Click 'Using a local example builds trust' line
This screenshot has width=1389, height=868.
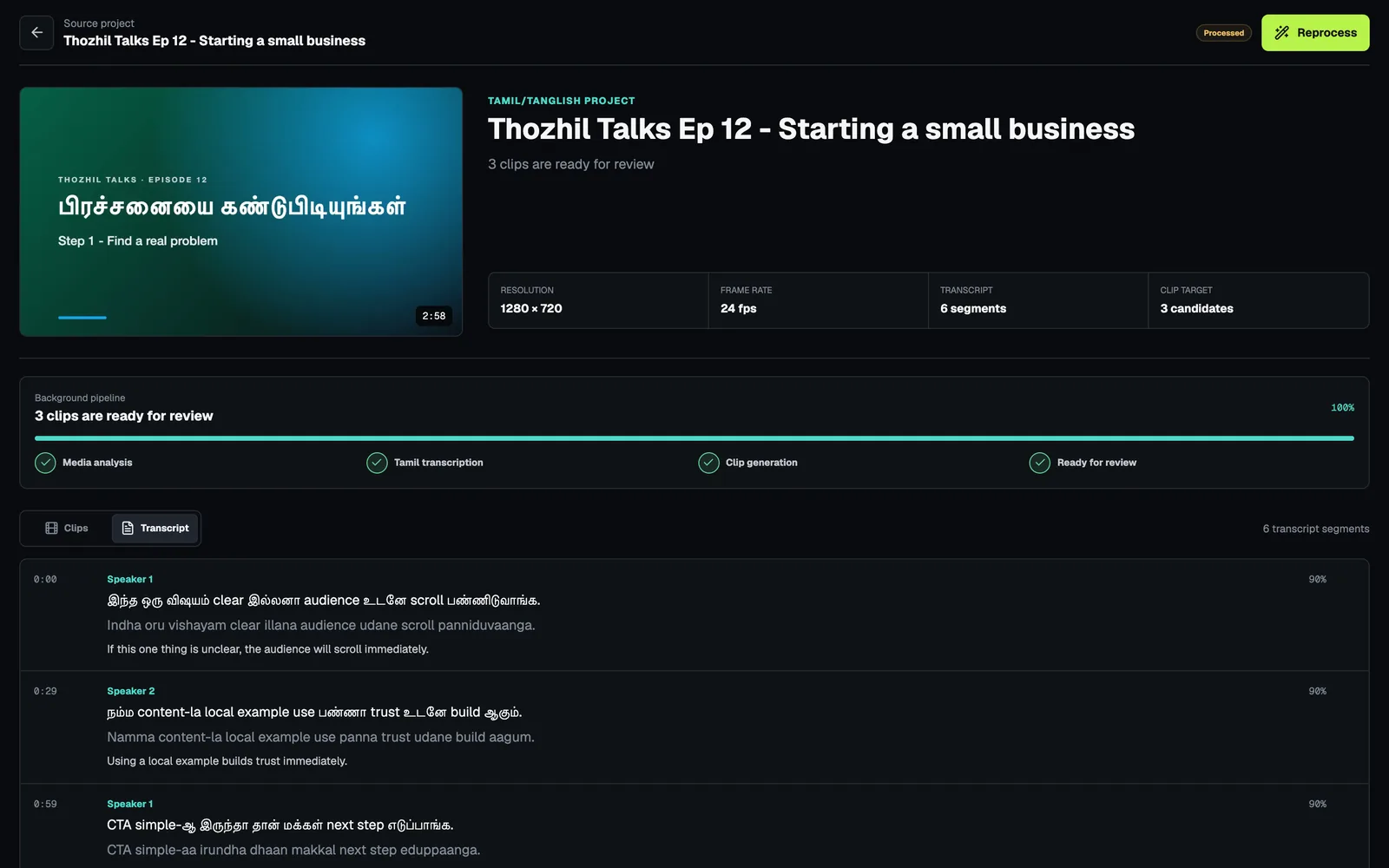click(227, 761)
